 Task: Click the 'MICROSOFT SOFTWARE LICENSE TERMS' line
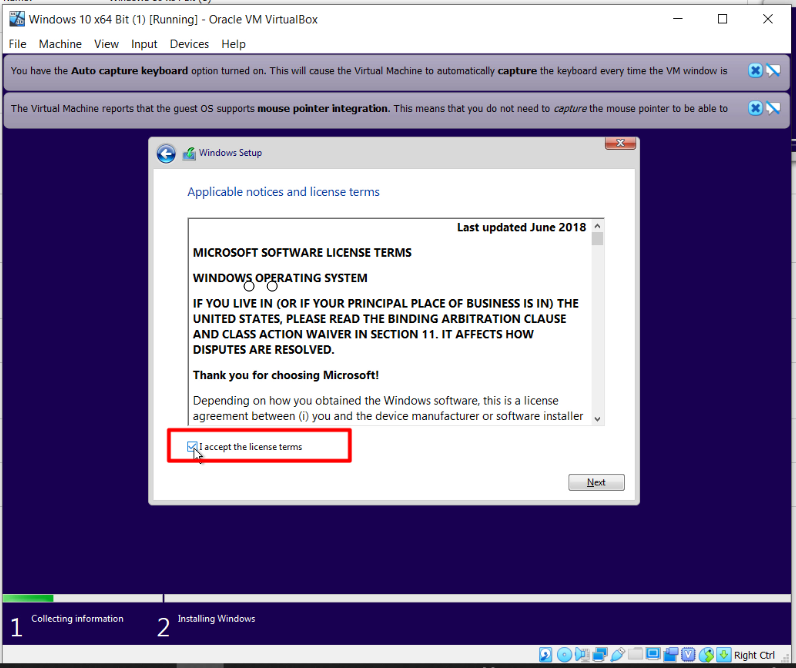click(x=302, y=253)
